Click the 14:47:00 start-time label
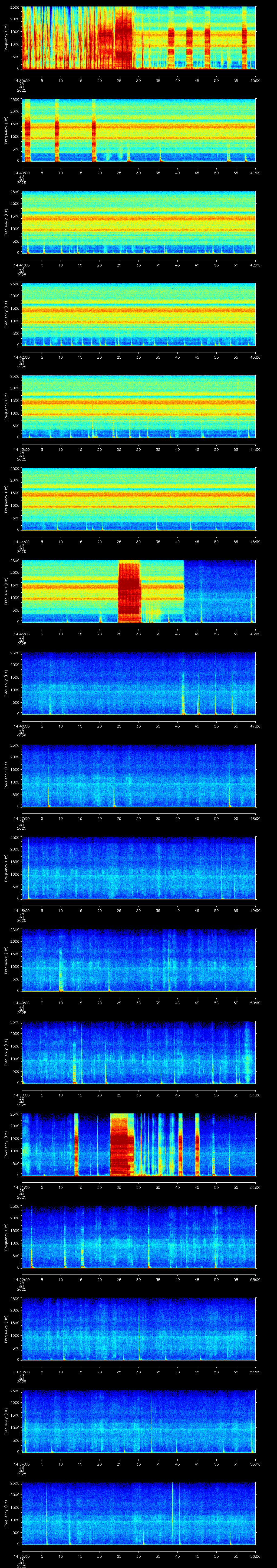 click(x=21, y=818)
